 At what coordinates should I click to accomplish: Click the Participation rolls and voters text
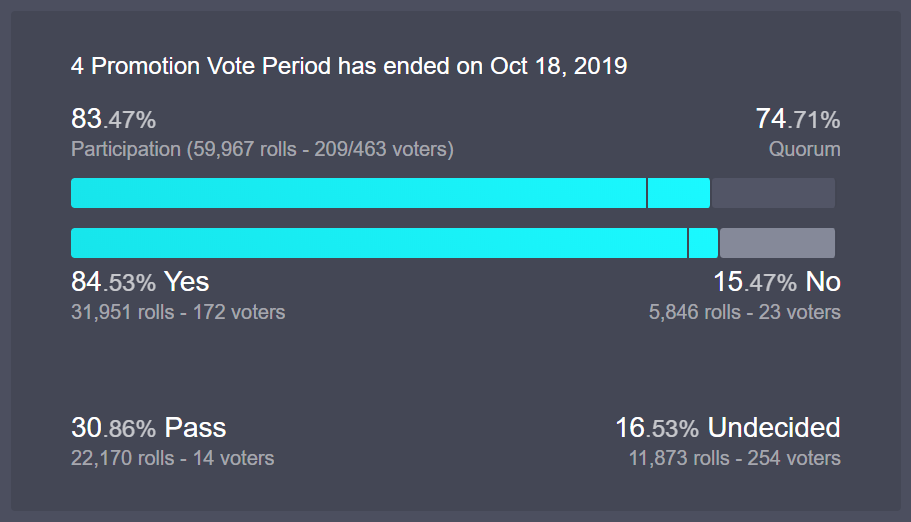click(x=262, y=149)
